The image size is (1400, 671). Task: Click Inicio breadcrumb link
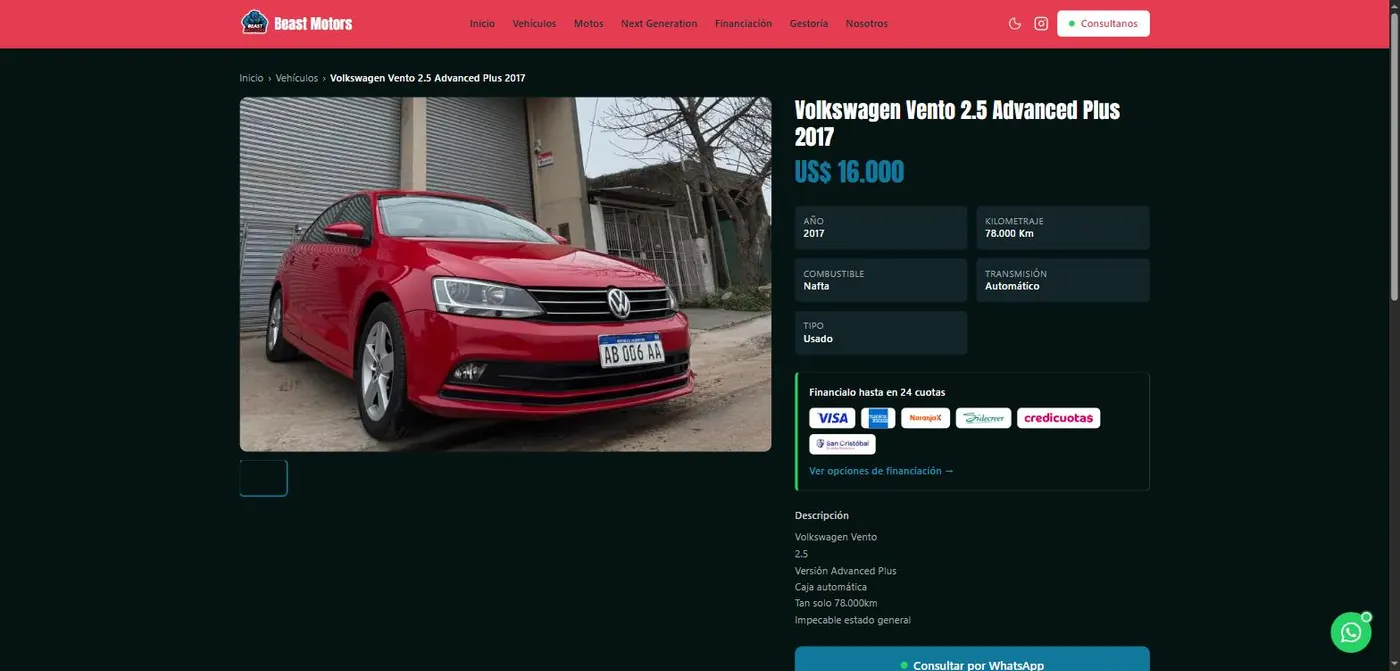[251, 78]
